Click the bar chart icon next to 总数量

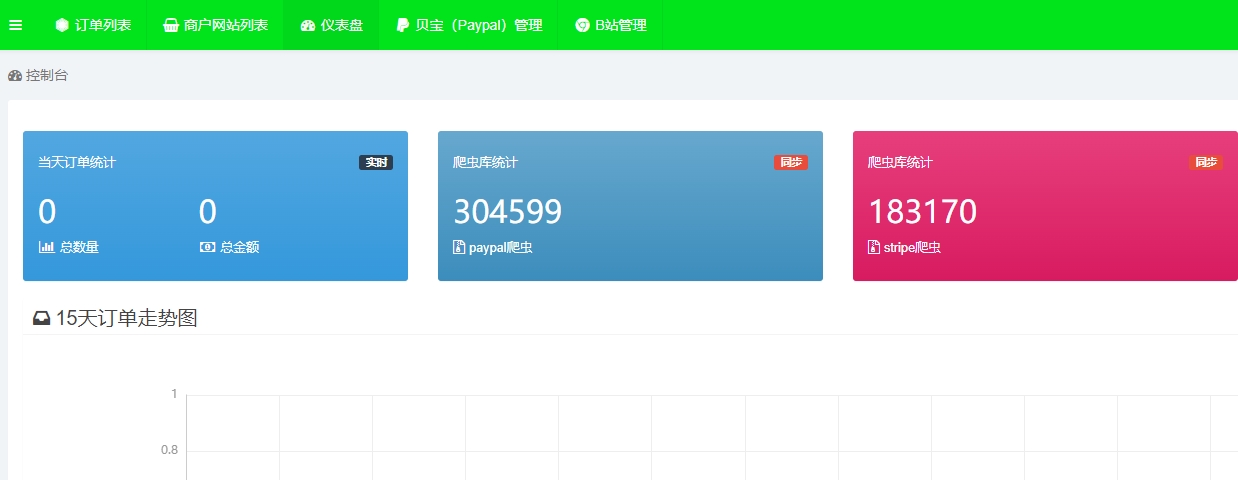tap(46, 247)
